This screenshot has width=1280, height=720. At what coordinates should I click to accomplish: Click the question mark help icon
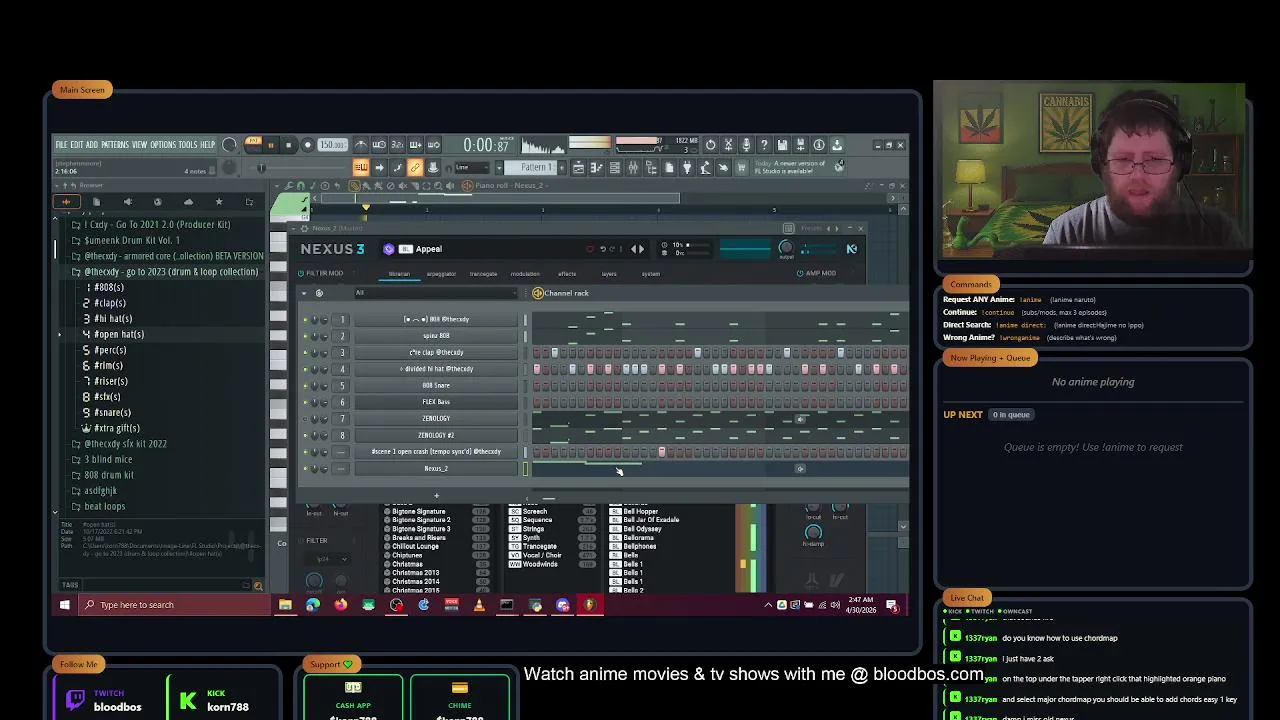(764, 145)
